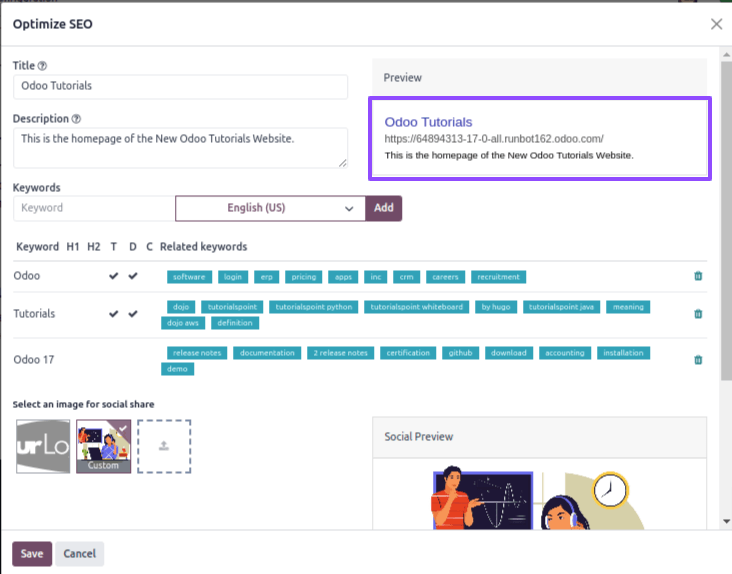Add related keyword 'download'
The width and height of the screenshot is (732, 574).
pos(508,353)
